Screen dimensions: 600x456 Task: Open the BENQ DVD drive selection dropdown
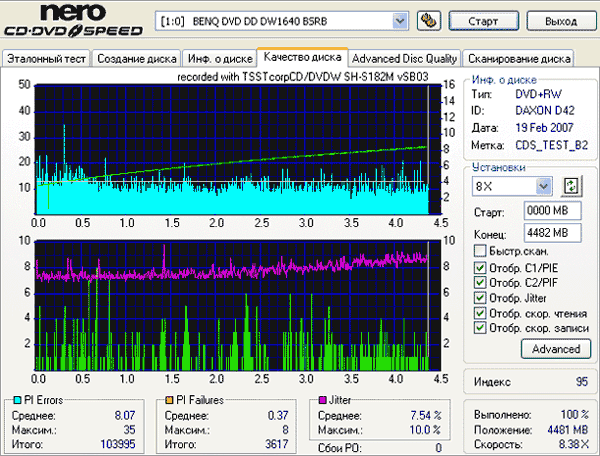(x=400, y=20)
